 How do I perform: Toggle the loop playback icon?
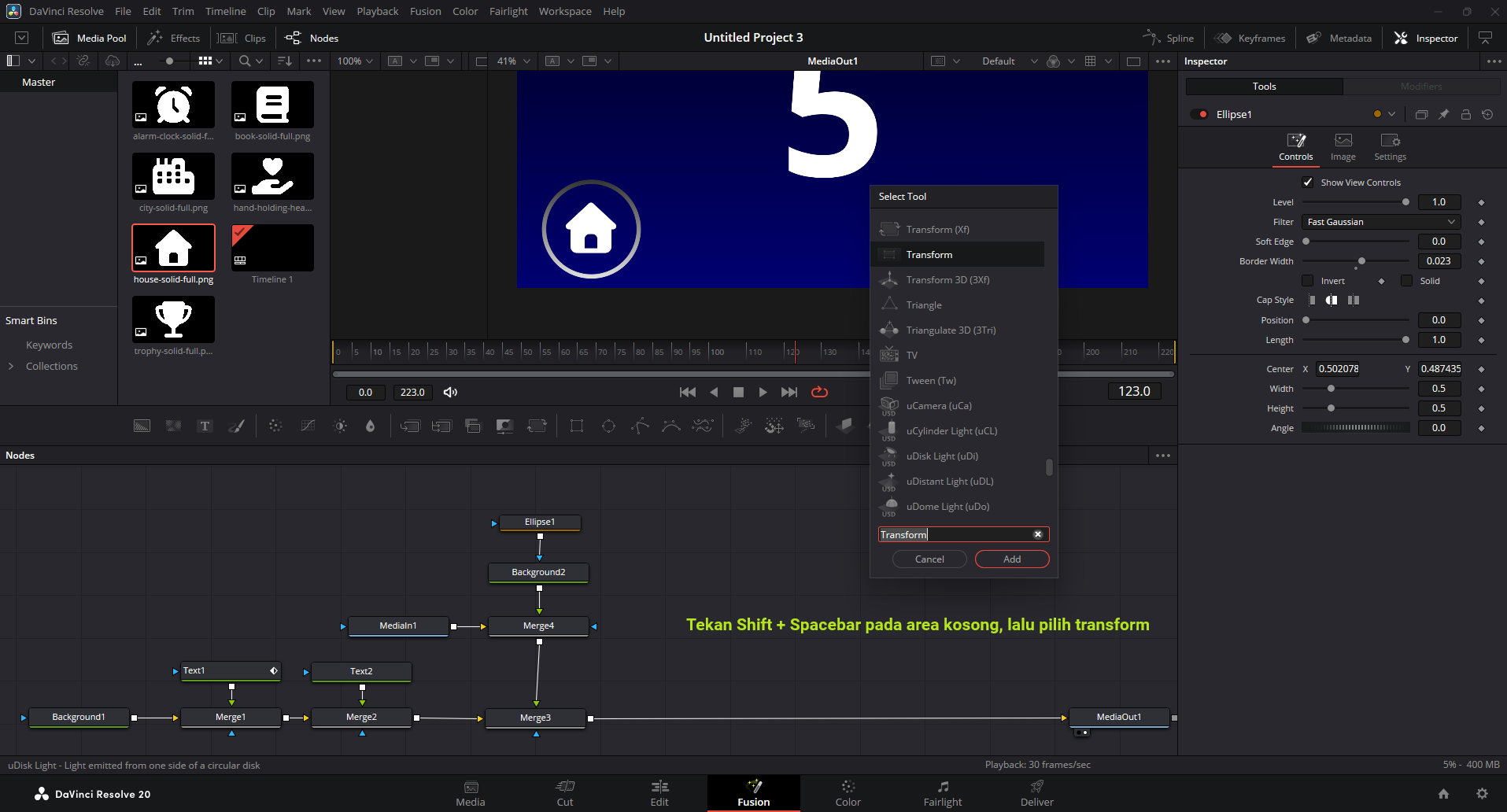(819, 392)
